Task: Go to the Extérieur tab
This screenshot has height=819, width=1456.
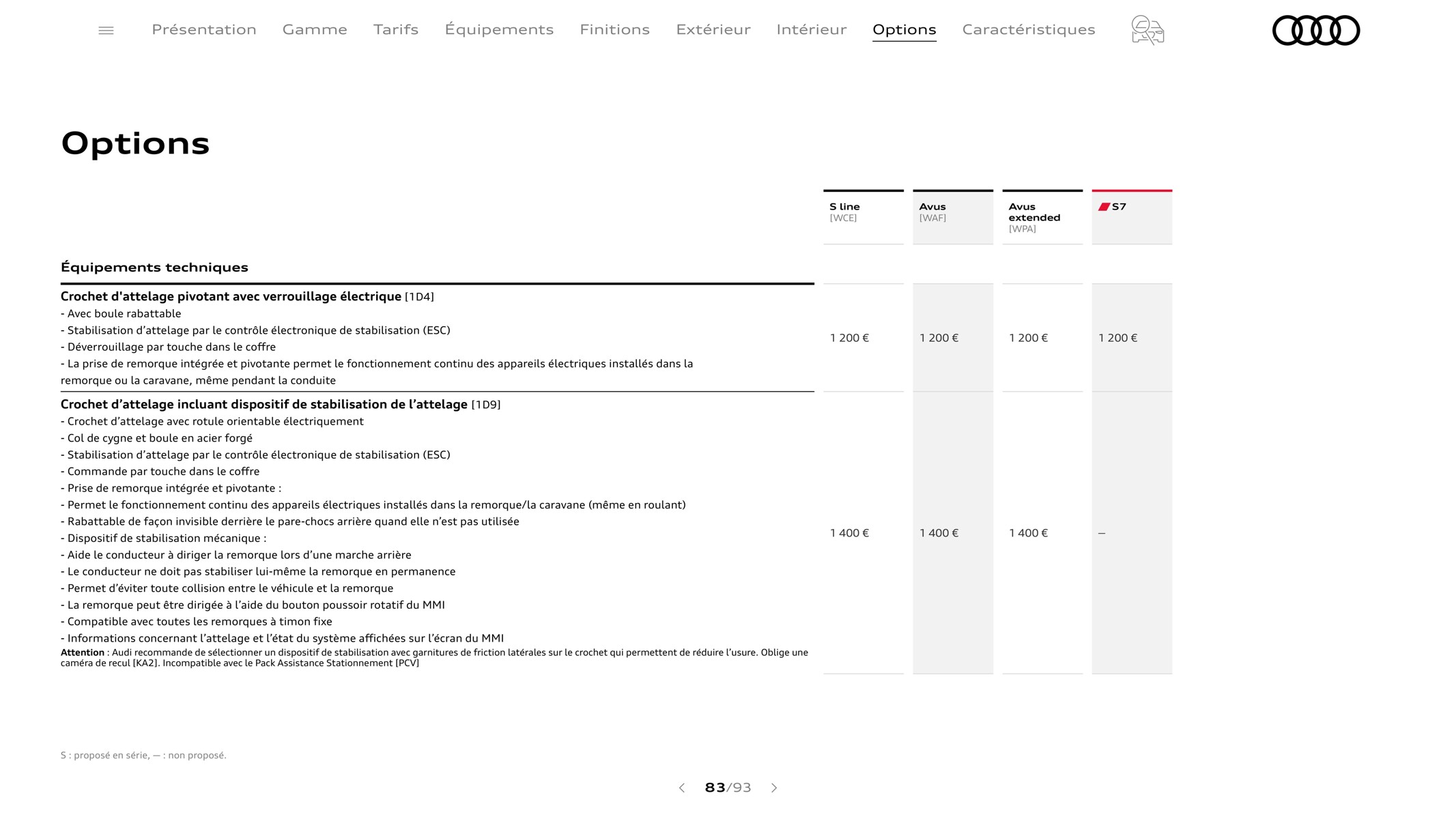Action: click(713, 29)
